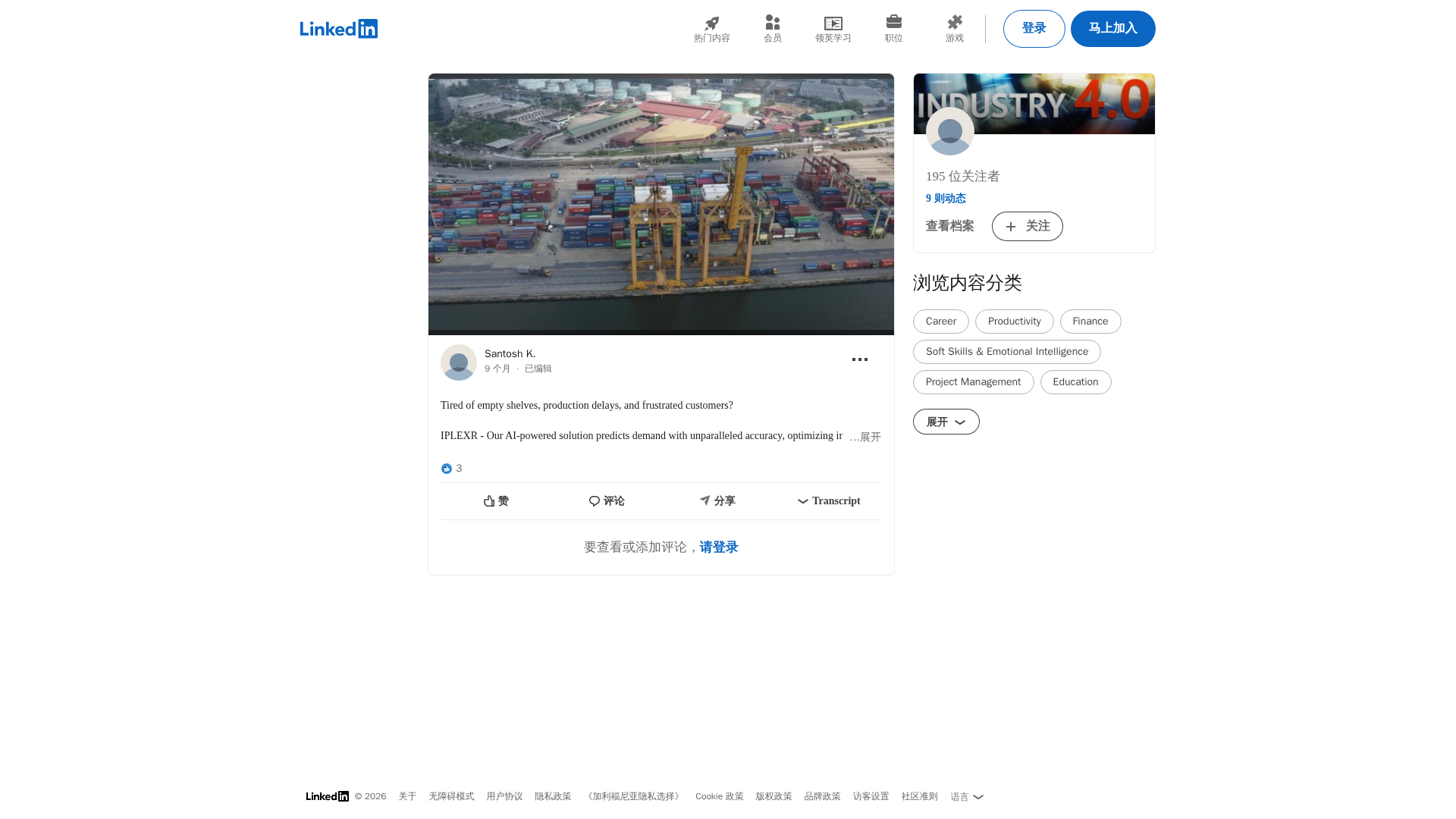
Task: Click the comment bubble button
Action: pyautogui.click(x=607, y=501)
